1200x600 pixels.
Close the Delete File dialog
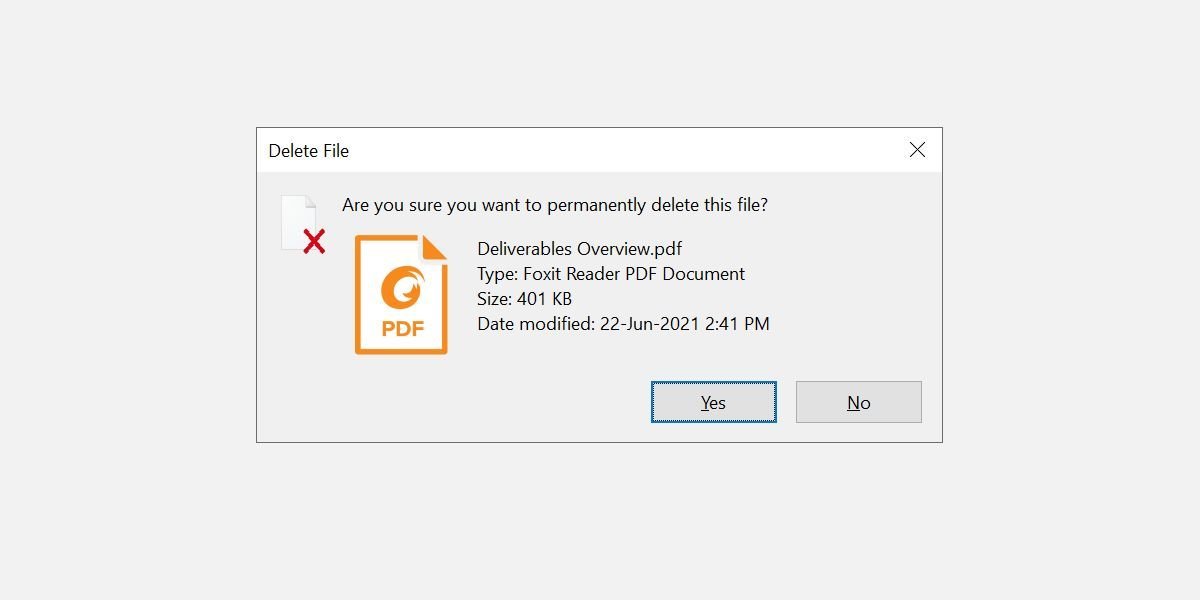pyautogui.click(x=917, y=150)
